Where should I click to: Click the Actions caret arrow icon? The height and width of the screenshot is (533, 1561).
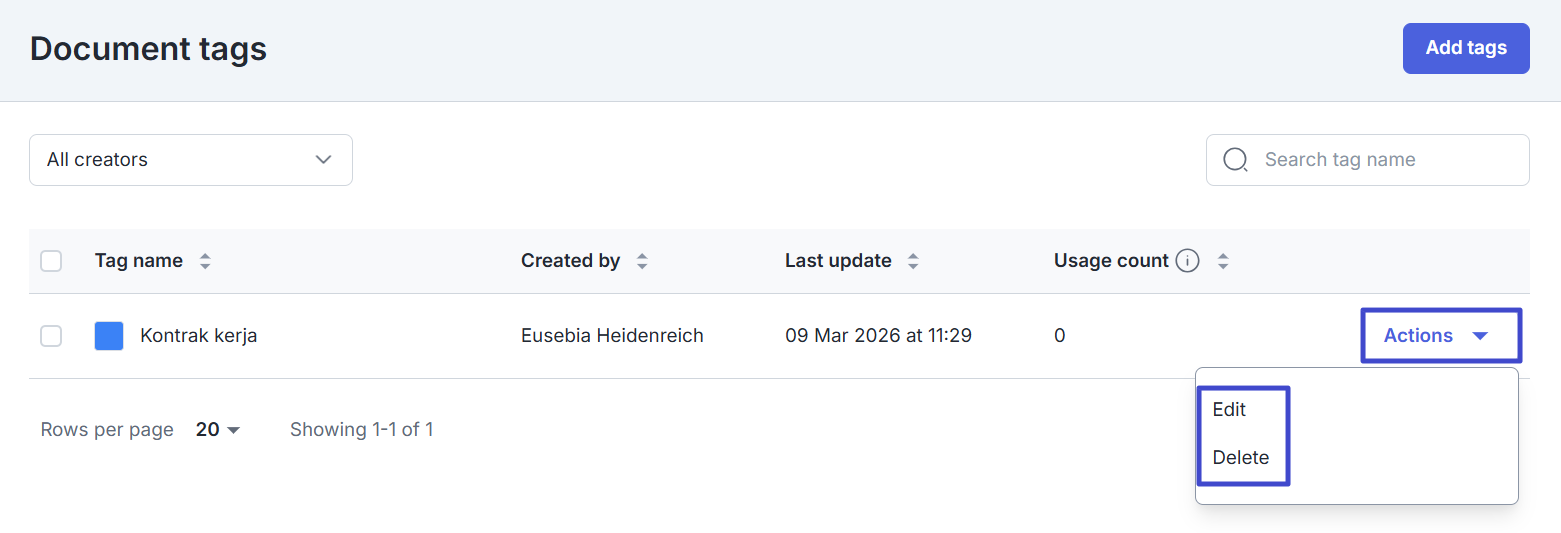(1481, 336)
